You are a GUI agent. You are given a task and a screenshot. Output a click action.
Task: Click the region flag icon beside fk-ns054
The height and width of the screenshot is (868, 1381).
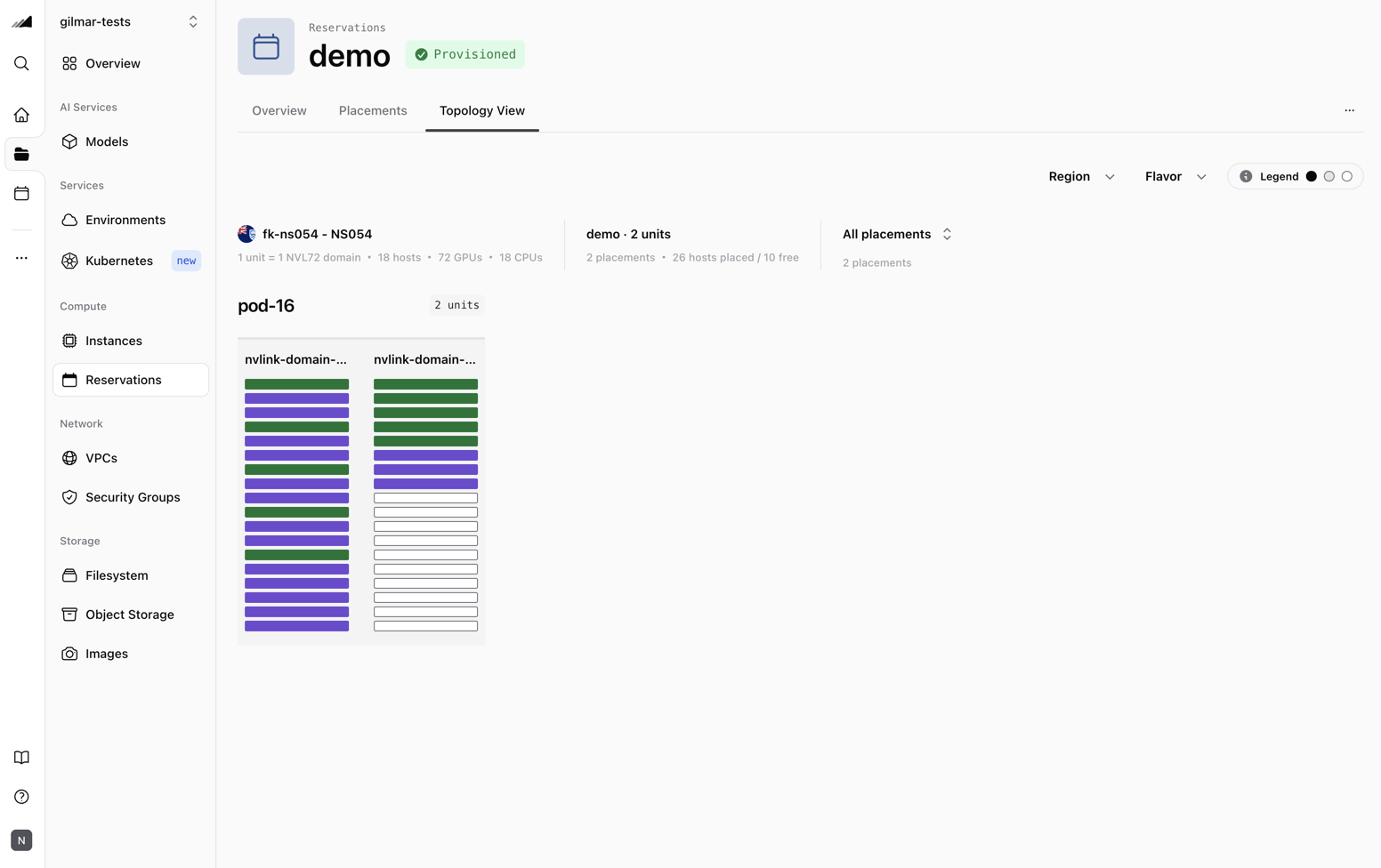(246, 235)
